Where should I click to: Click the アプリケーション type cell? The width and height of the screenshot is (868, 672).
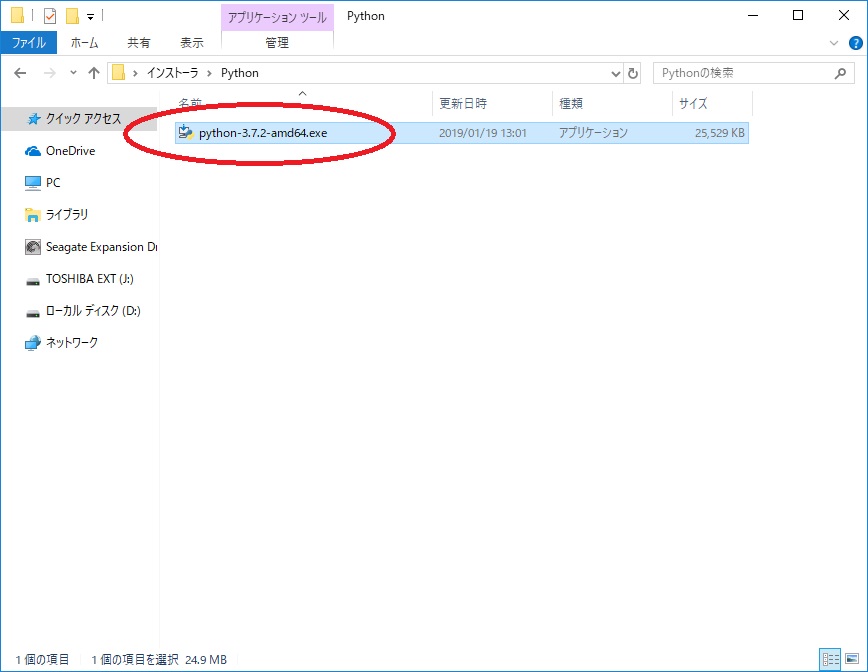pos(593,133)
